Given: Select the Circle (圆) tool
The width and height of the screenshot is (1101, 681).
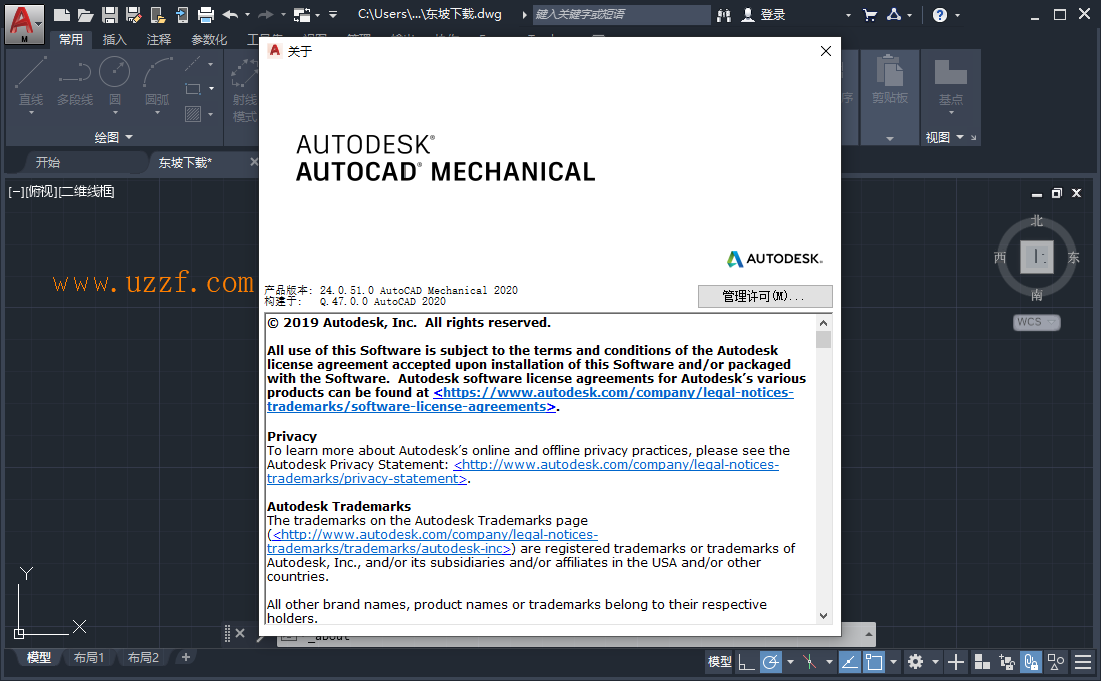Looking at the screenshot, I should coord(114,81).
